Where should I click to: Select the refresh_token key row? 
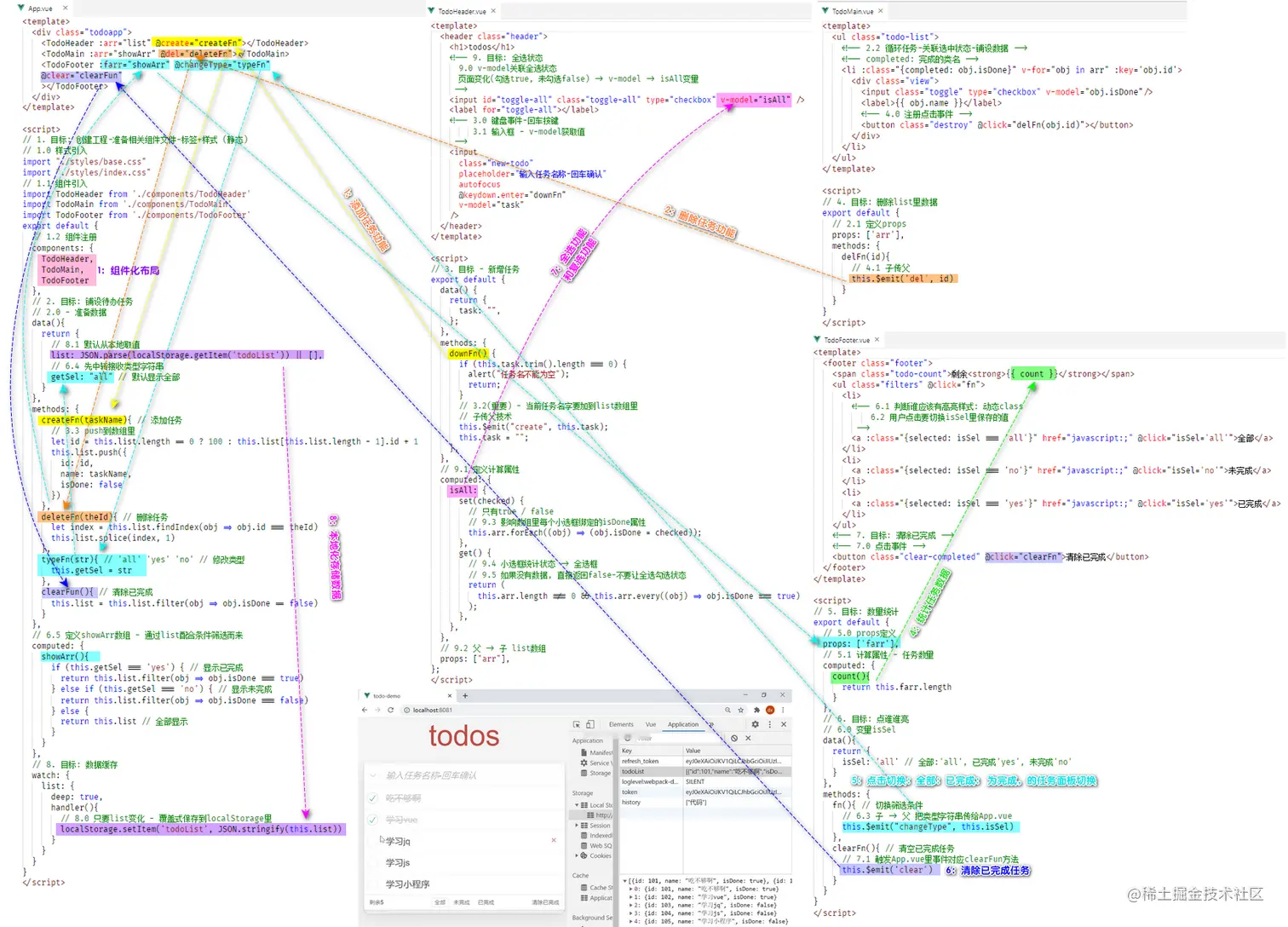tap(705, 761)
